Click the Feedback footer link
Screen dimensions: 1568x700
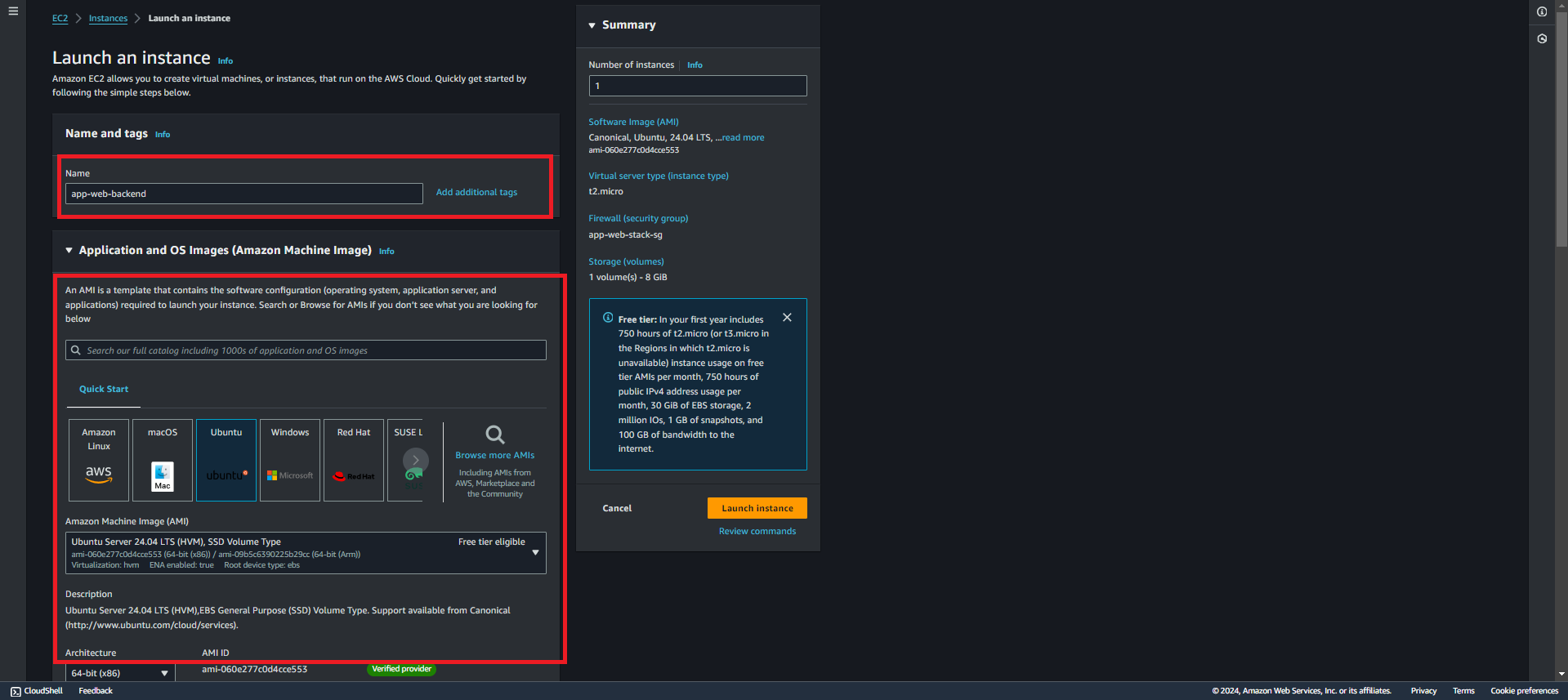click(96, 691)
